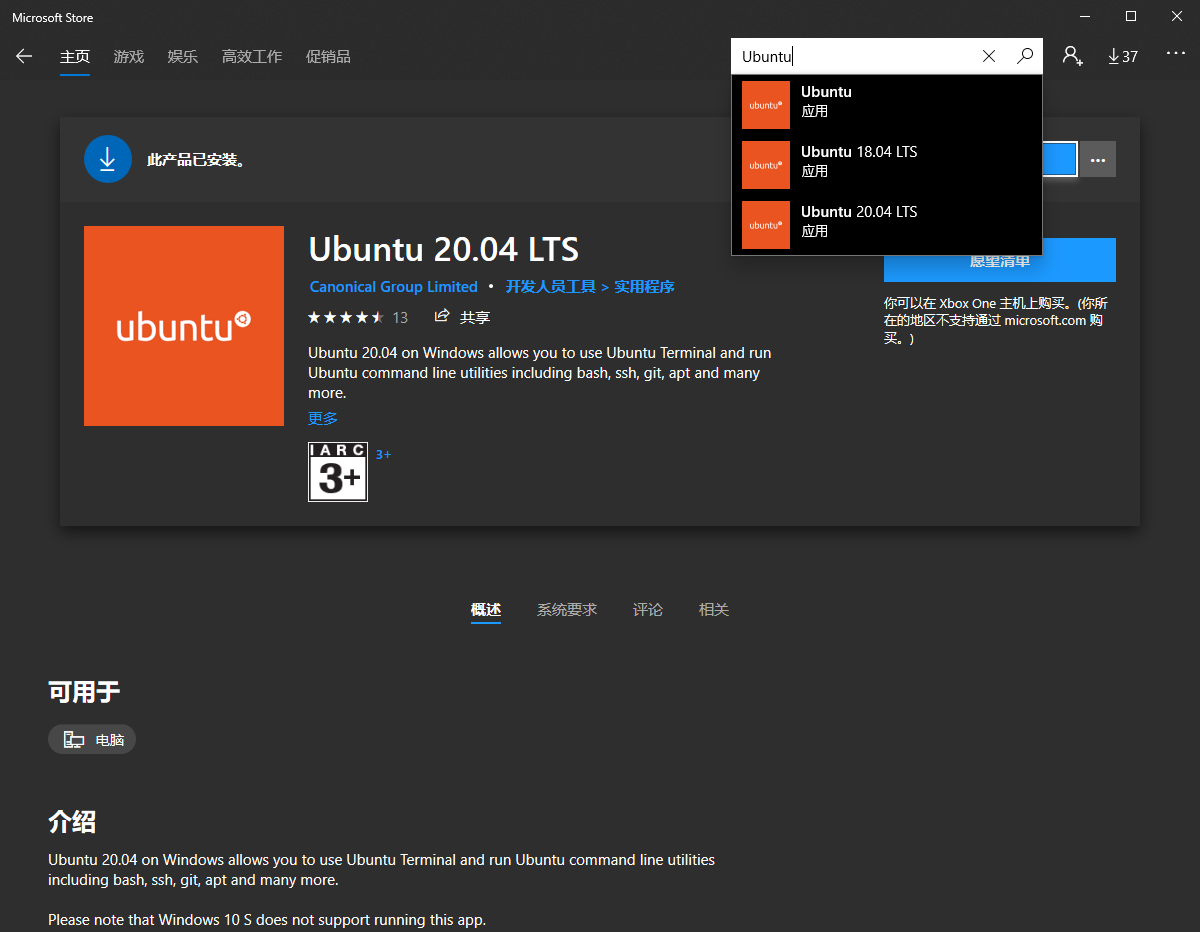Screen dimensions: 1200x932
Task: Open the account sign-in icon
Action: tap(1072, 56)
